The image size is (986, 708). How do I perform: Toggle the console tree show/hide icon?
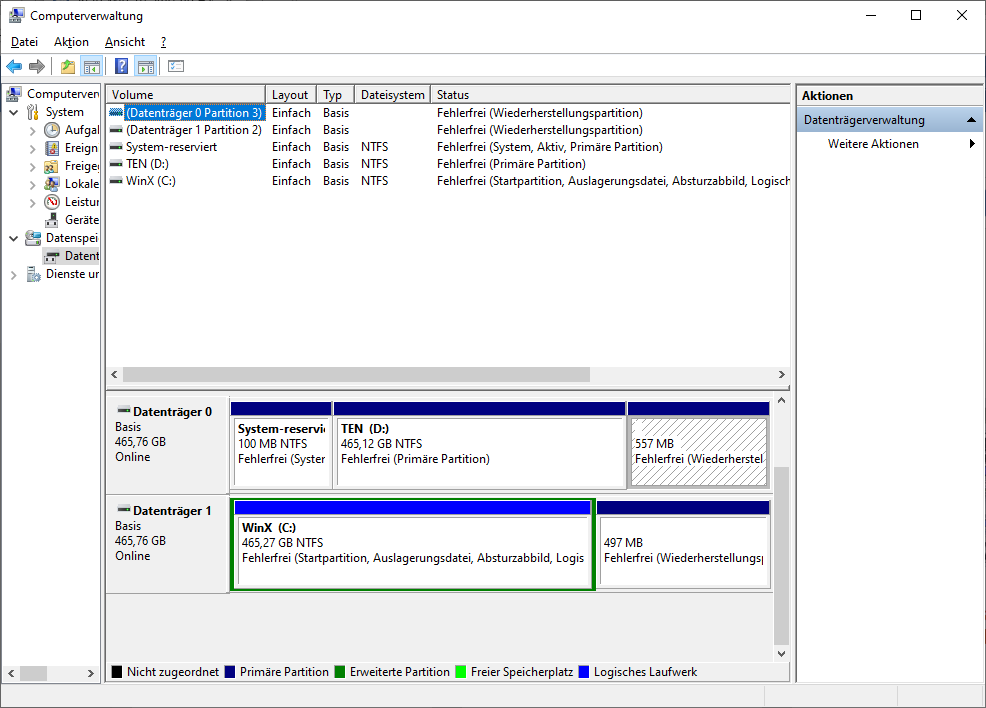tap(92, 66)
